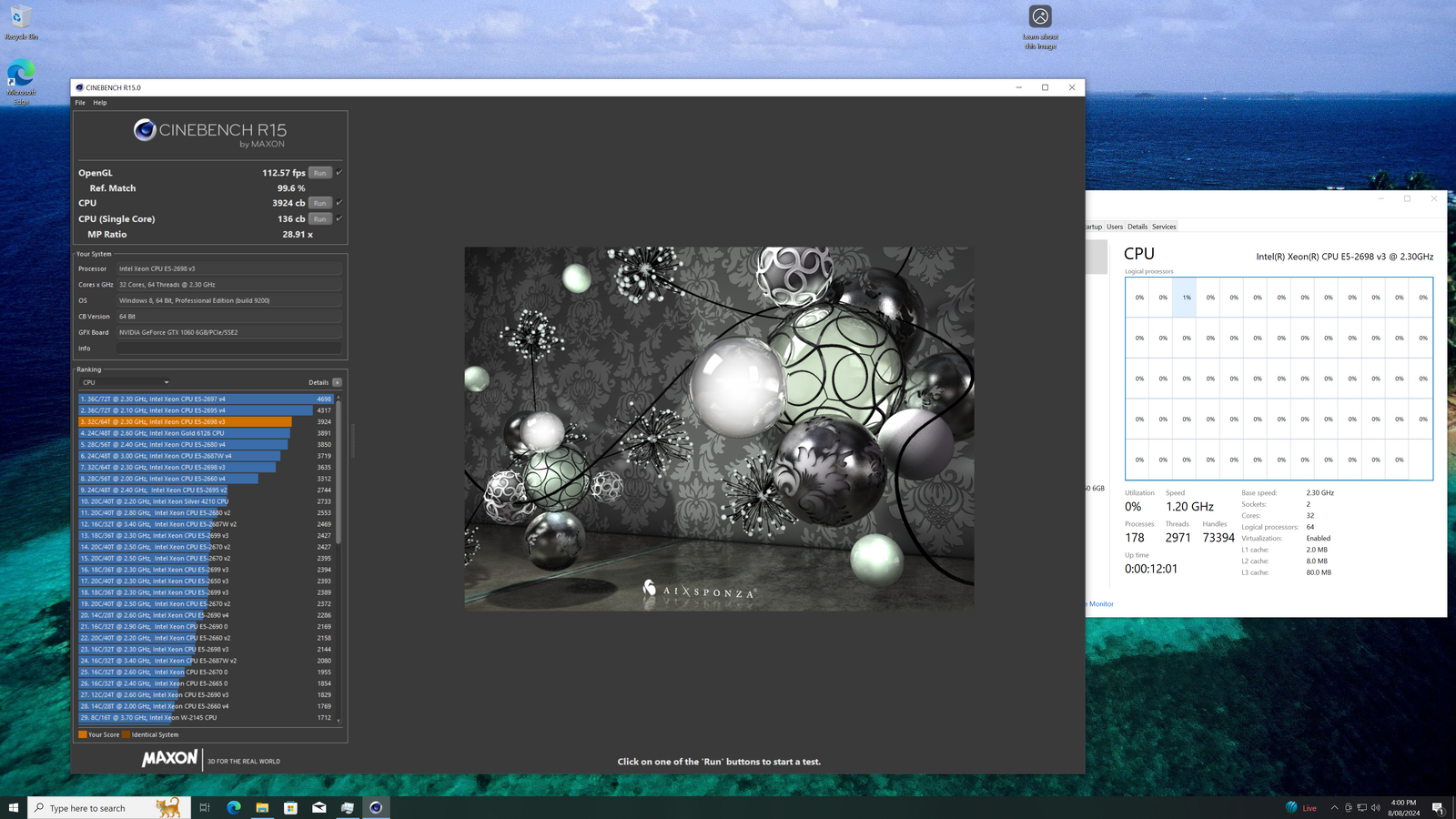Click the 'Identical System' legend swatch
Viewport: 1456px width, 819px height.
126,734
